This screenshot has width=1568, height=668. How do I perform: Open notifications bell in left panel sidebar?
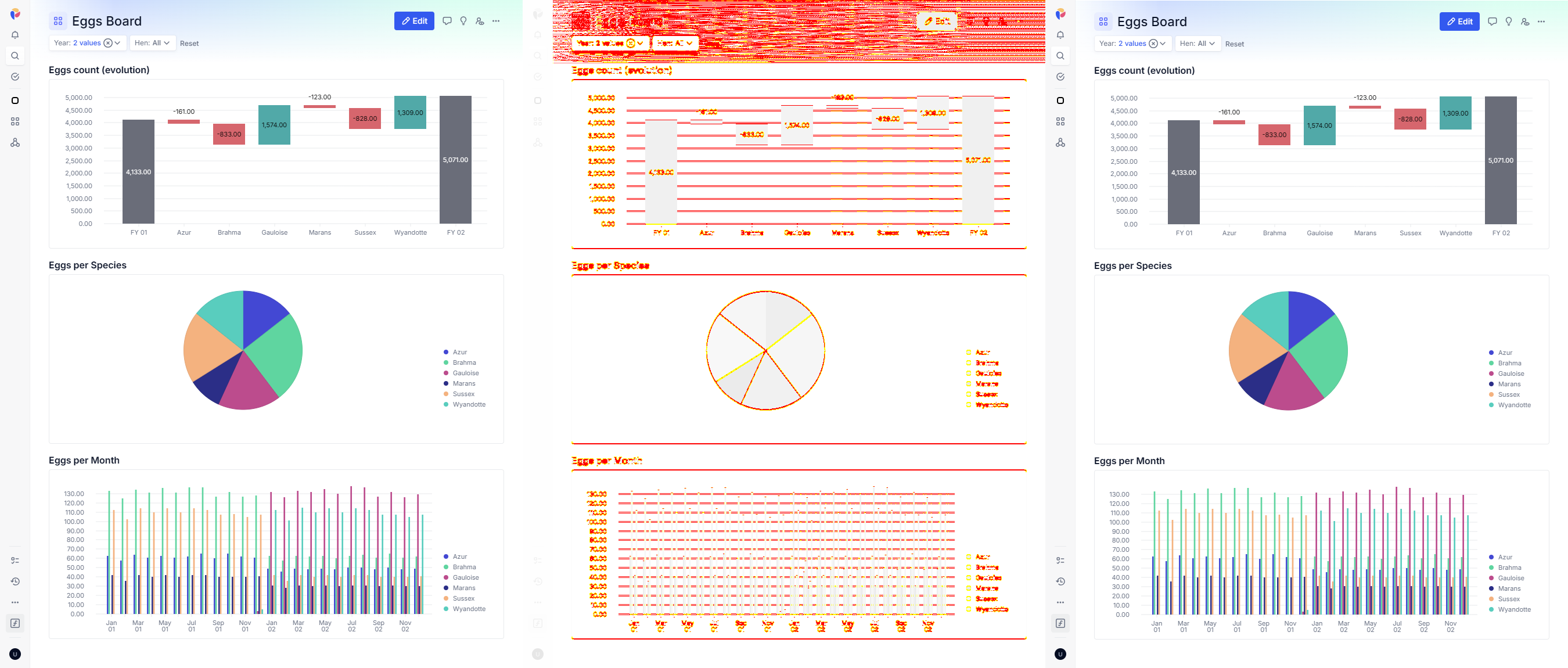click(x=15, y=35)
